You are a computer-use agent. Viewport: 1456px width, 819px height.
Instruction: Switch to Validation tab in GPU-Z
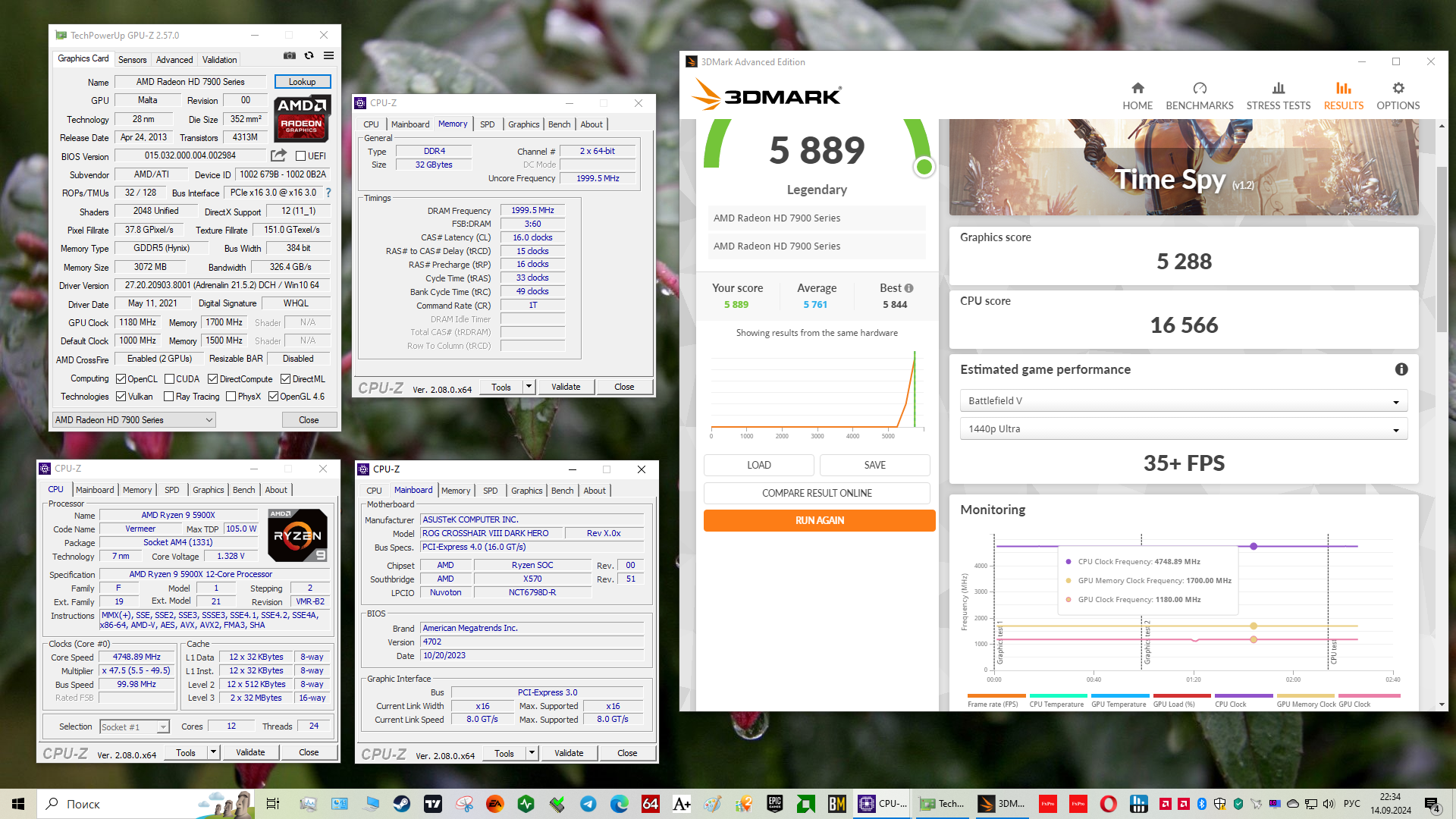(x=220, y=60)
